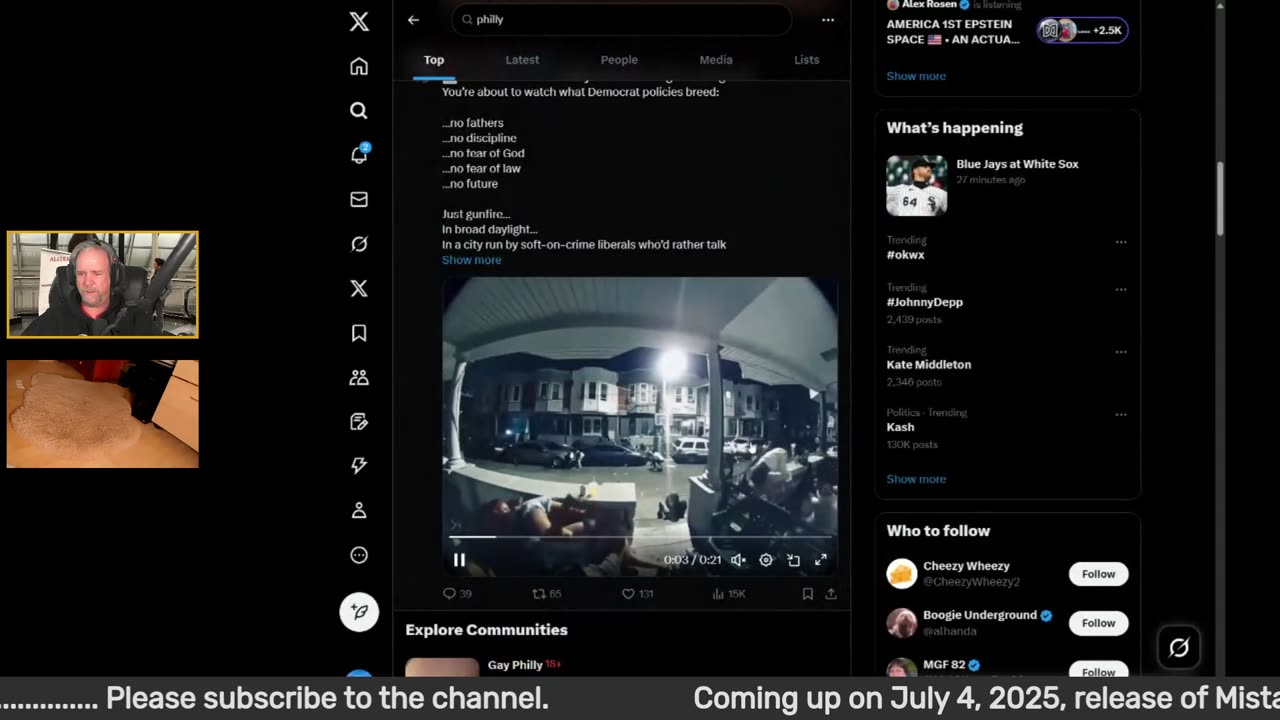The image size is (1280, 720).
Task: Open Explore via the sidebar magnifier icon
Action: tap(359, 111)
